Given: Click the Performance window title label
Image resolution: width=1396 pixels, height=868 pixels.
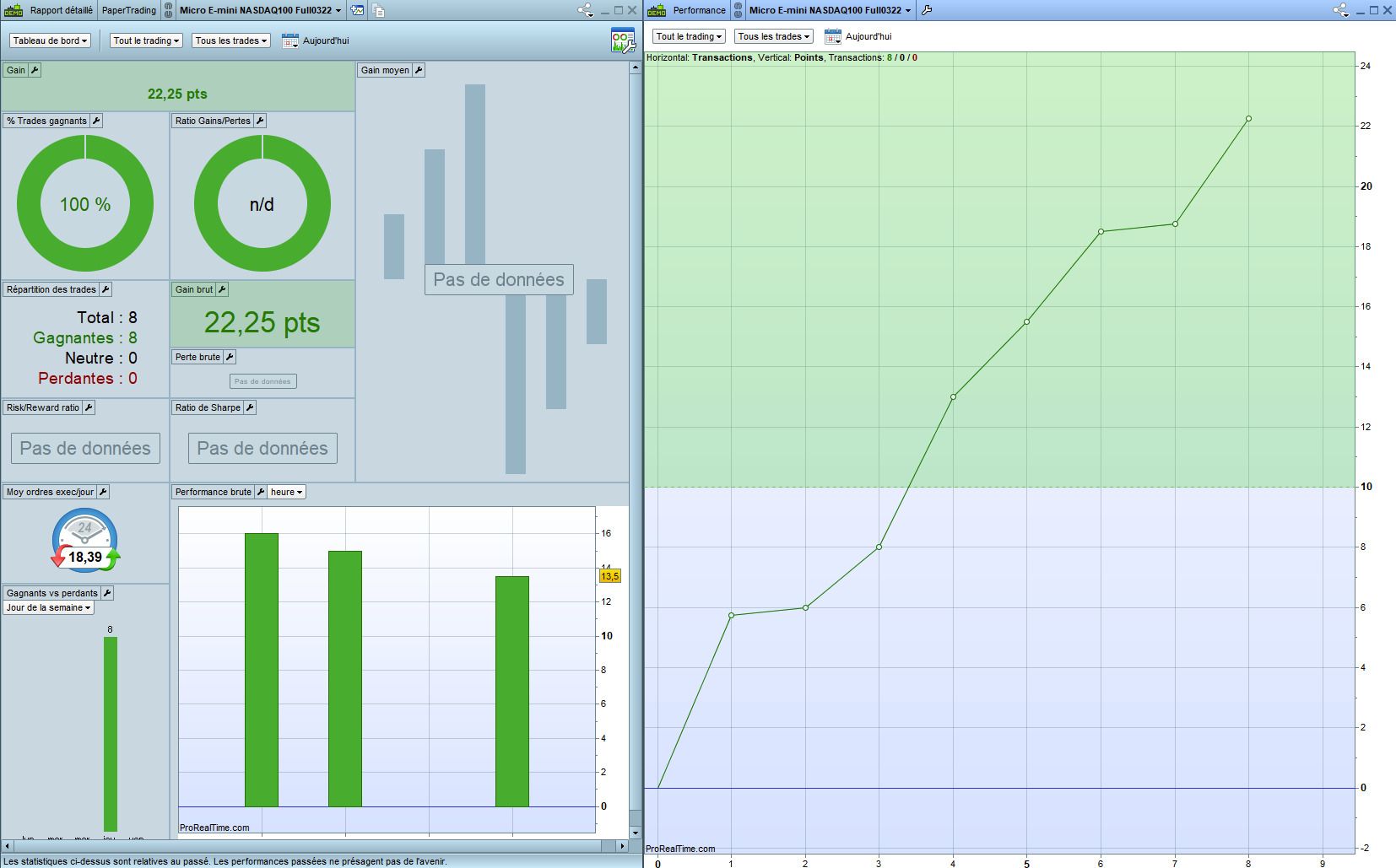Looking at the screenshot, I should pos(700,10).
